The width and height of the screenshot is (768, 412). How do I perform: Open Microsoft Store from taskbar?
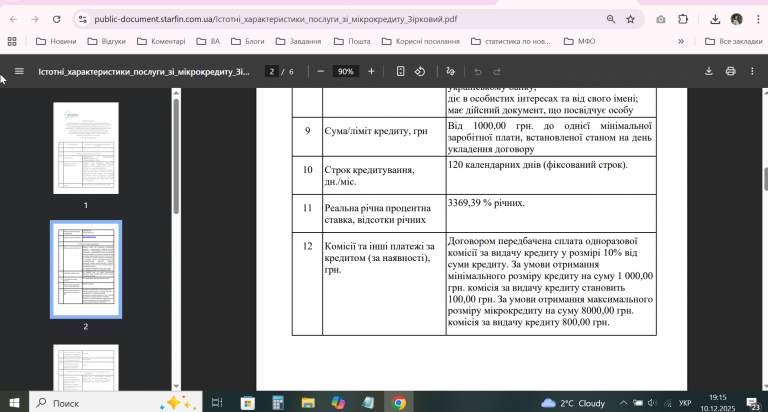[x=248, y=403]
